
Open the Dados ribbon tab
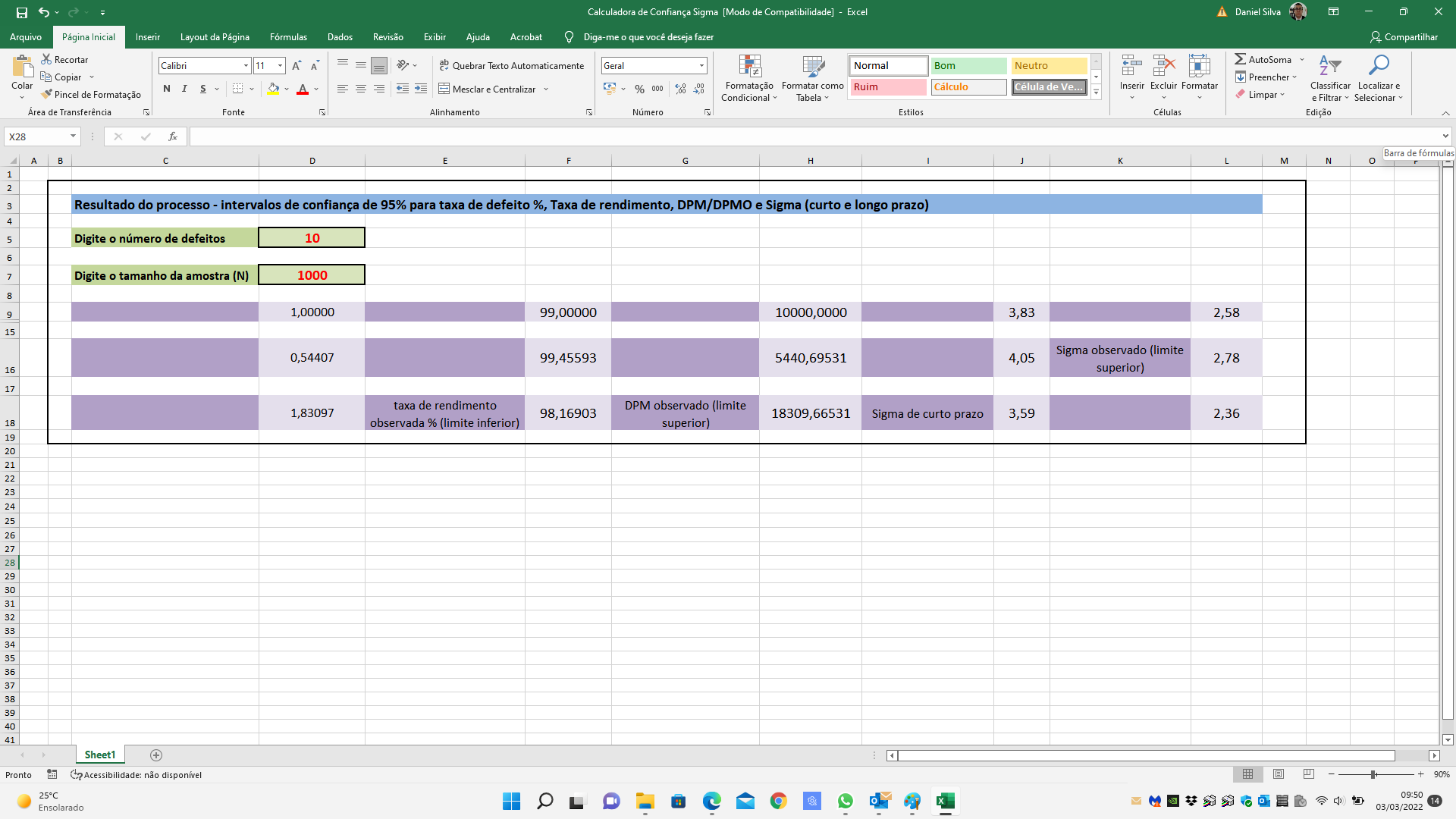point(340,37)
